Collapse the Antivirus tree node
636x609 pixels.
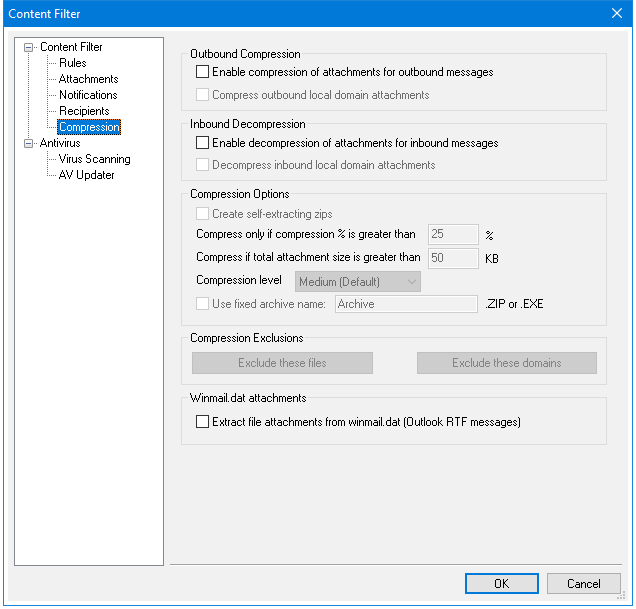click(x=29, y=143)
